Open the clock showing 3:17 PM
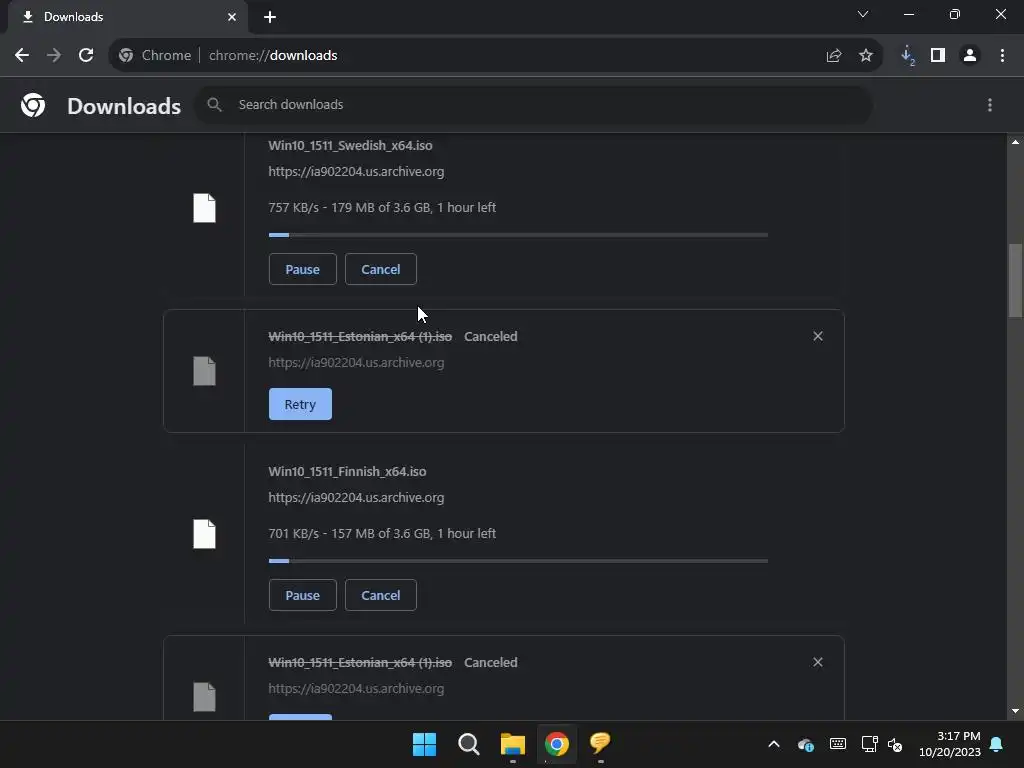The image size is (1024, 768). (x=950, y=744)
